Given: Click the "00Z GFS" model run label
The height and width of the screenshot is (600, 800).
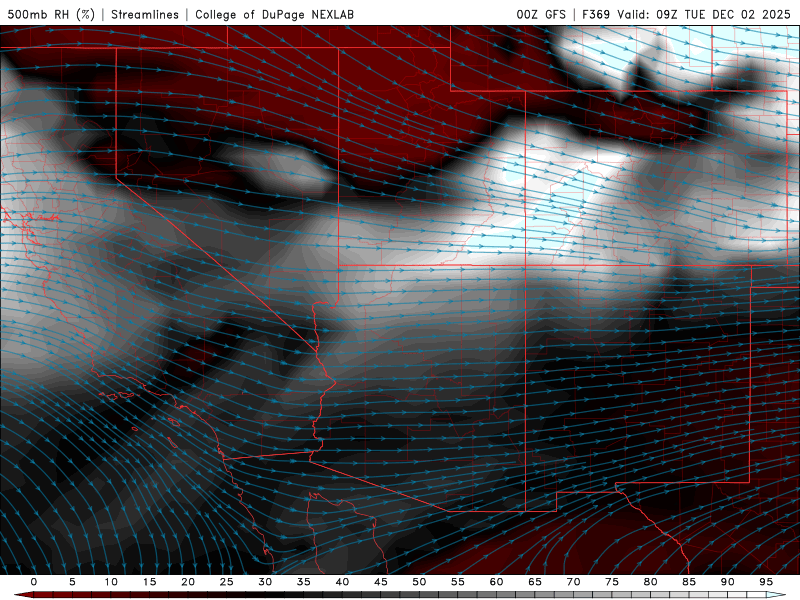Looking at the screenshot, I should coord(541,14).
